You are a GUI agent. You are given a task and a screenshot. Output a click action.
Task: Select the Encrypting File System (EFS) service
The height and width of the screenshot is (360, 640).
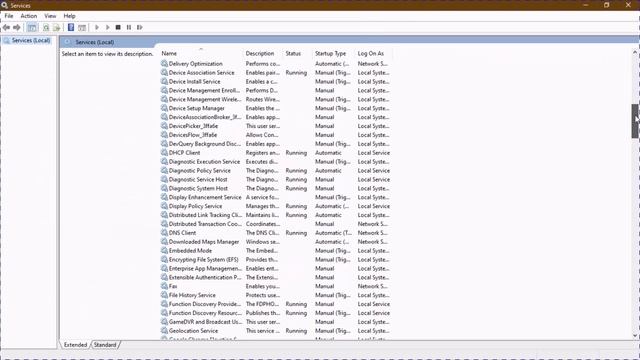pyautogui.click(x=276, y=260)
